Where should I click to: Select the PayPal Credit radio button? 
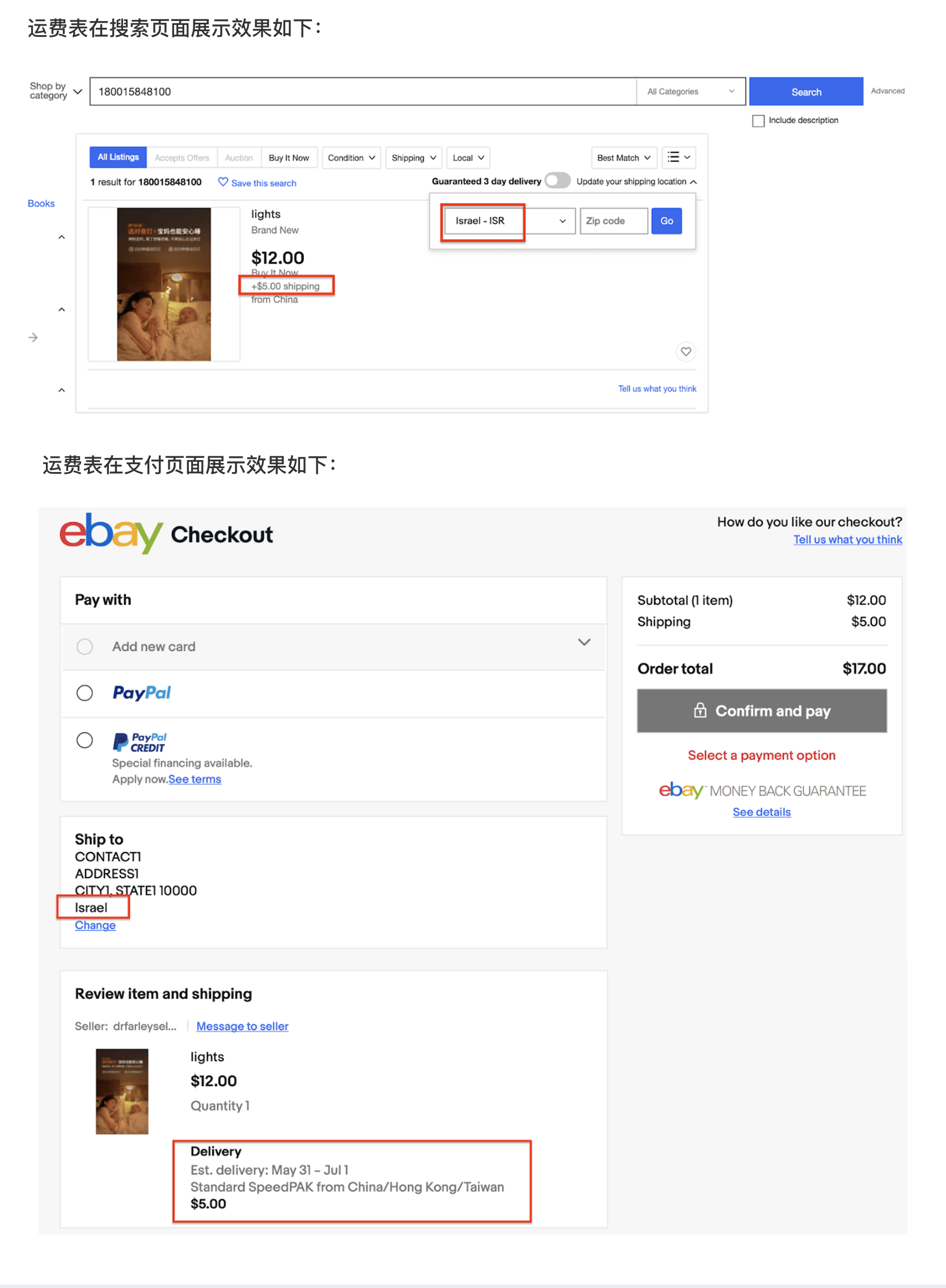tap(85, 740)
